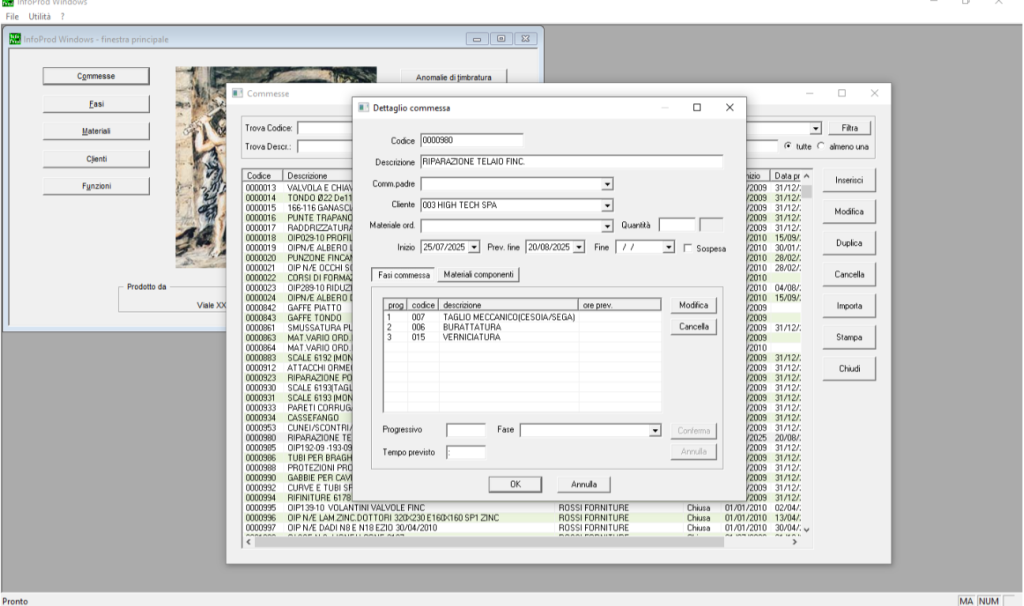This screenshot has width=1024, height=606.
Task: Open the Prev. fine date dropdown
Action: click(x=577, y=247)
